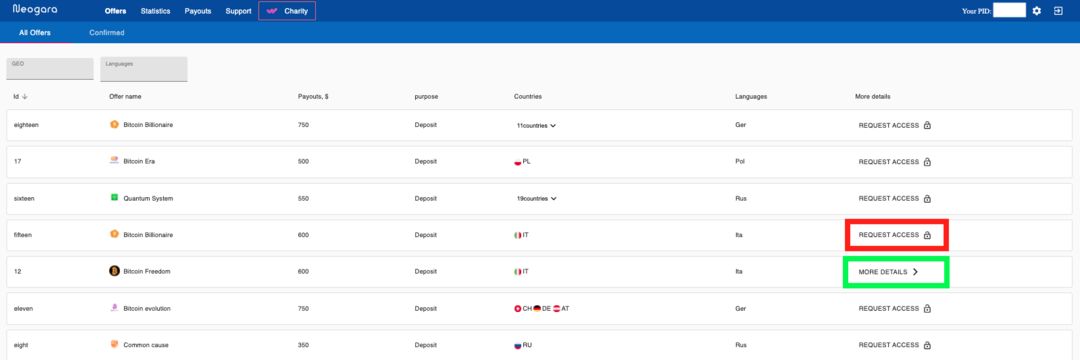Screen dimensions: 1080x360
Task: Click the Bitcoin Freedom coin icon
Action: (114, 271)
